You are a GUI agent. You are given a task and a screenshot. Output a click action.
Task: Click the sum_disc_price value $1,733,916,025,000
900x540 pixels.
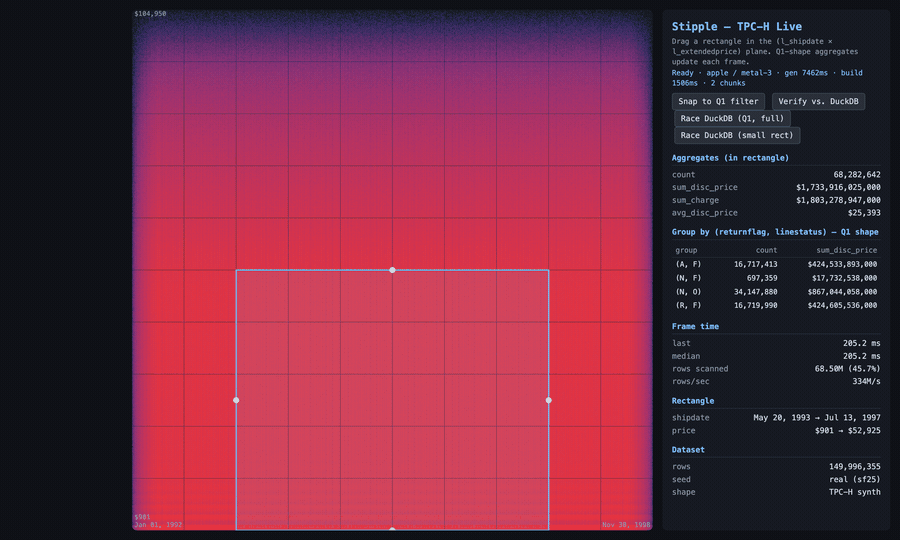pos(838,187)
